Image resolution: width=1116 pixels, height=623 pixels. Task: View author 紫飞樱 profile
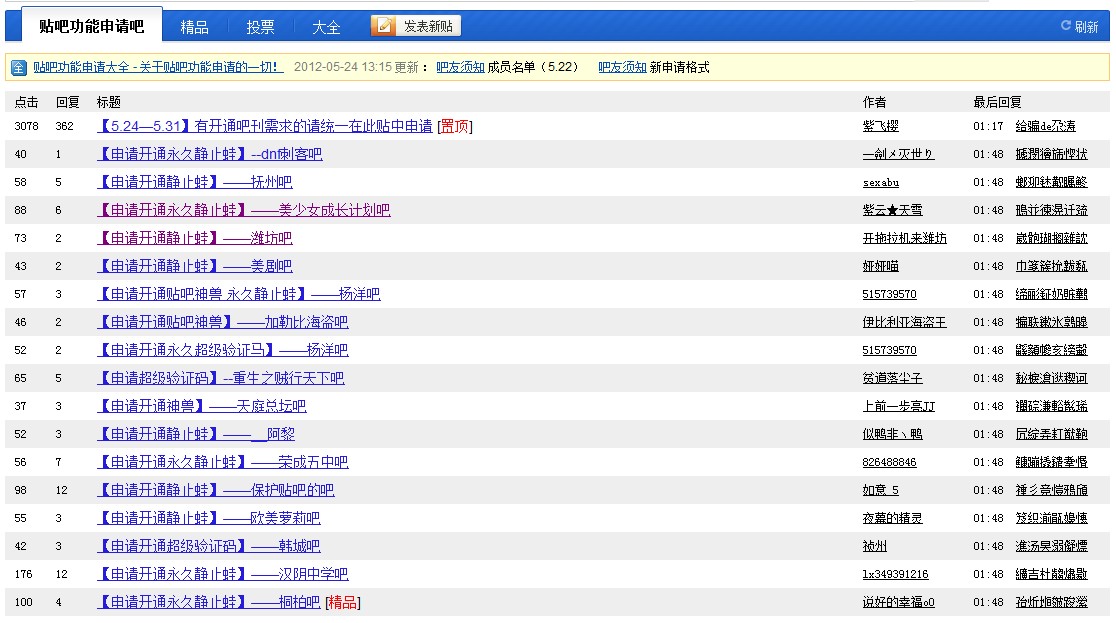click(880, 126)
